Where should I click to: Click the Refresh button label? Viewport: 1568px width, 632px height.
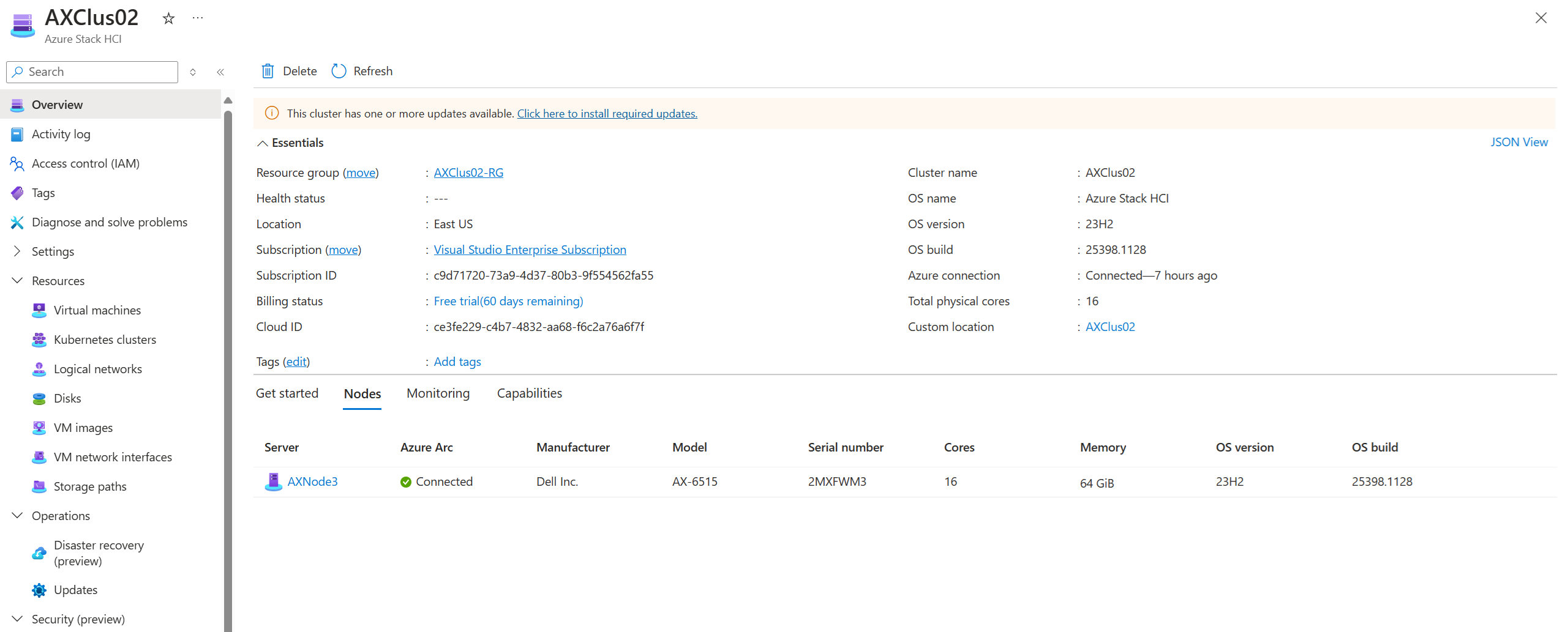coord(373,71)
